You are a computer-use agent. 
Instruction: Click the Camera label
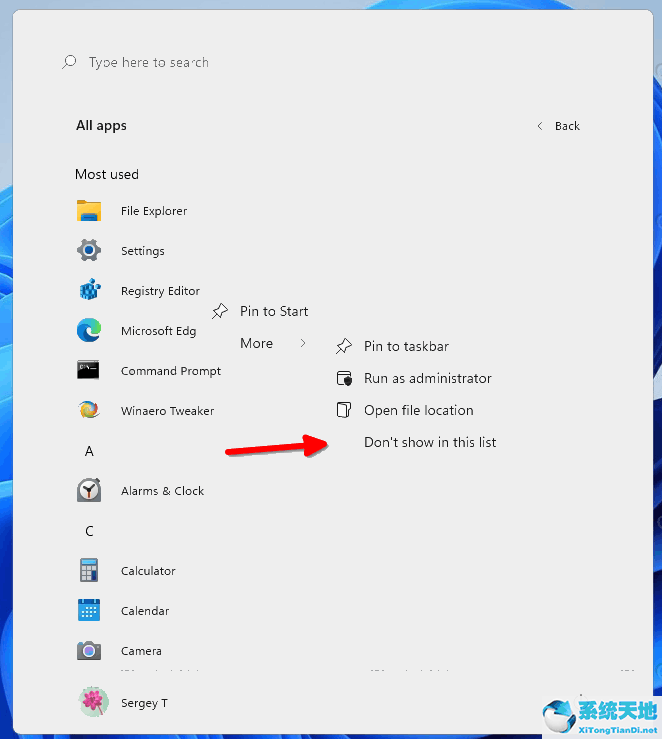pos(141,651)
